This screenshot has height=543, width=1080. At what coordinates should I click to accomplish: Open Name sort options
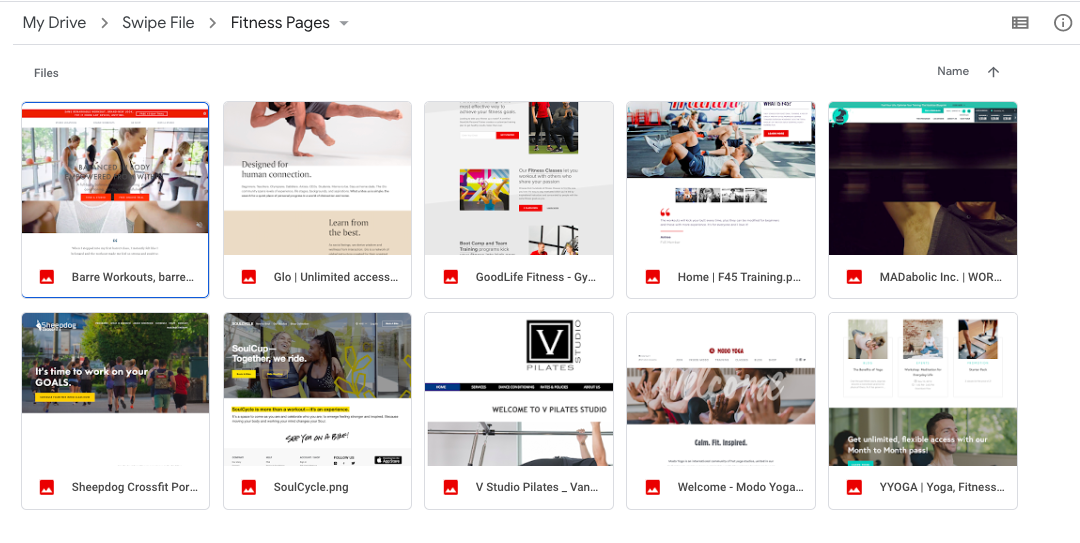click(x=953, y=71)
